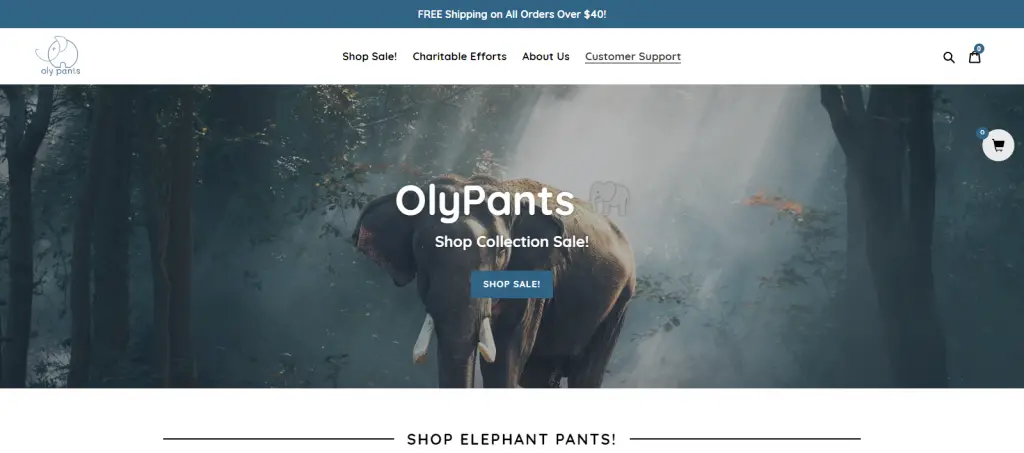This screenshot has width=1024, height=453.
Task: Open the shopping bag cart icon
Action: 974,57
